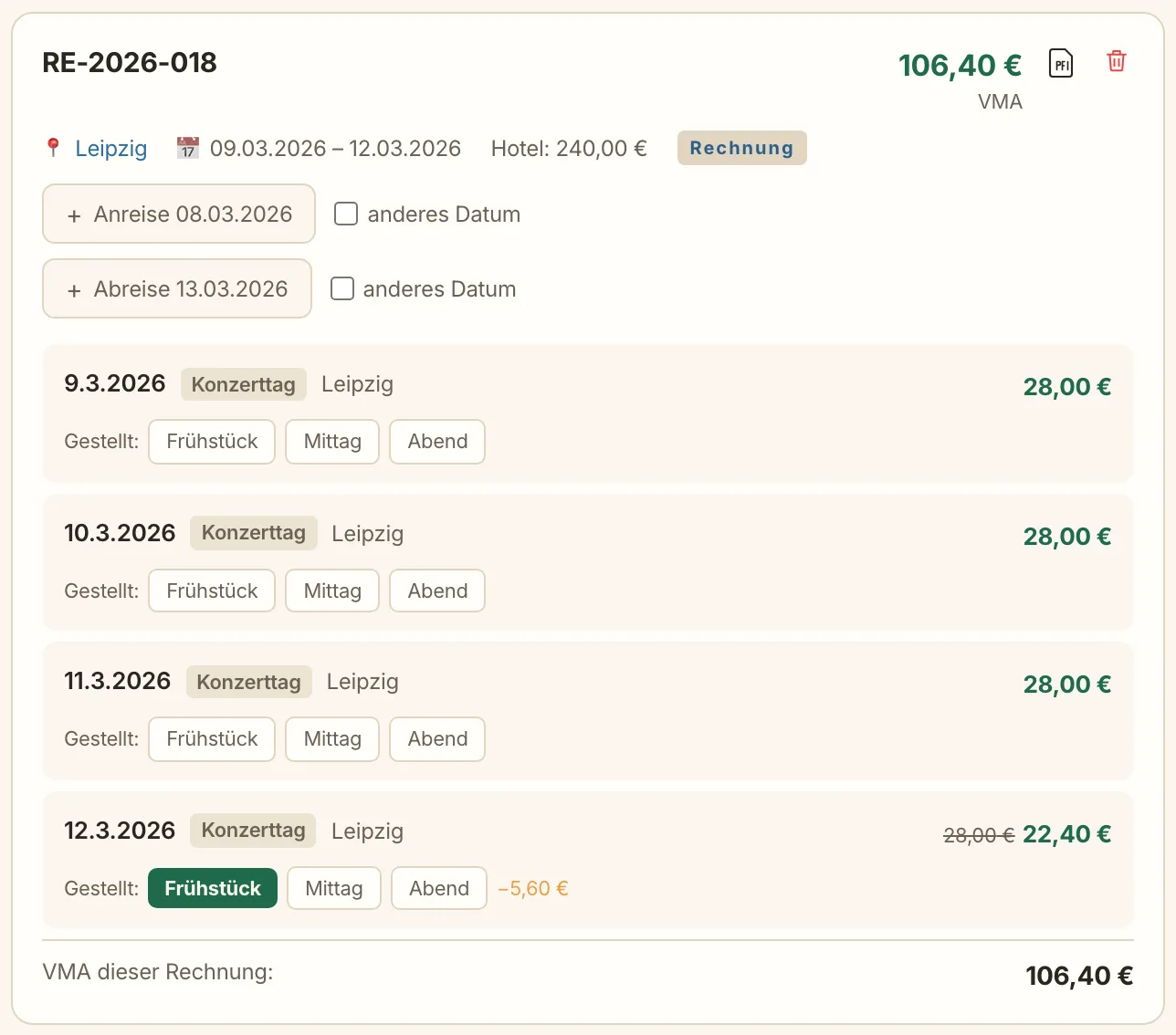Click the 28,00 € amount for 10.3.2026

click(1066, 537)
